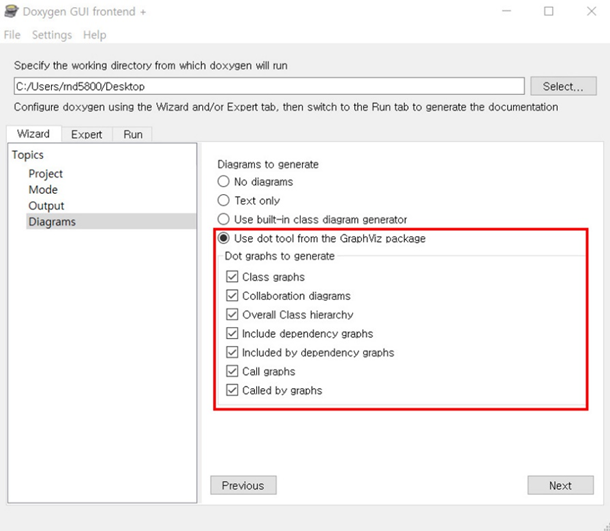Click the Select... directory button
This screenshot has height=531, width=610.
click(x=563, y=86)
